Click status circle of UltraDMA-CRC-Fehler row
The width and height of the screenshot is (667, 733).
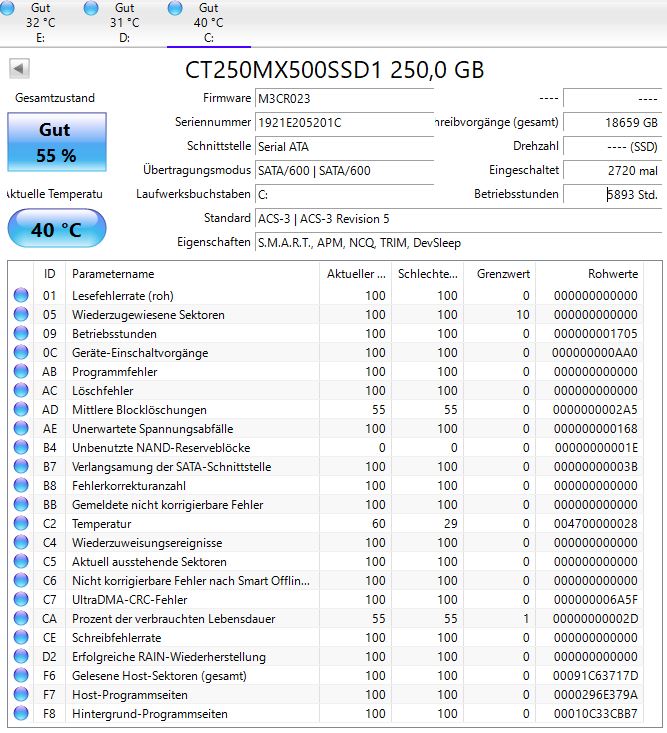tap(21, 600)
